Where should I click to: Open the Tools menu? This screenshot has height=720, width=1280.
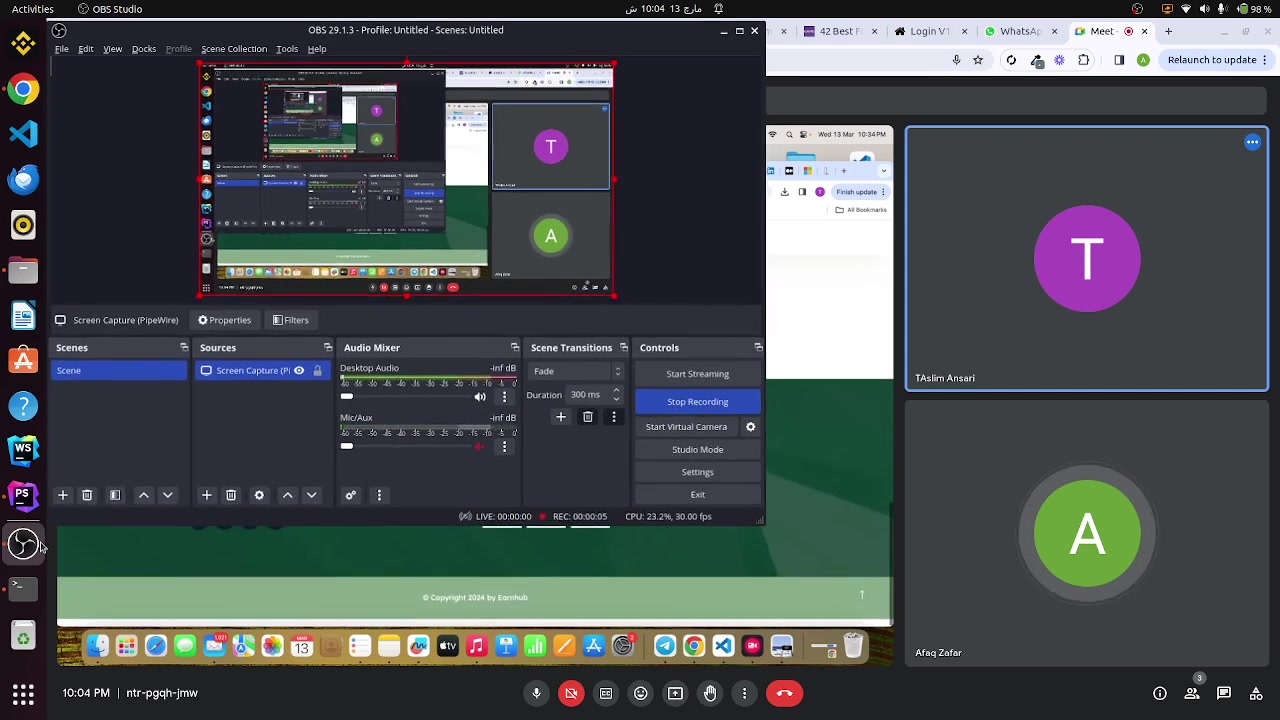point(287,49)
